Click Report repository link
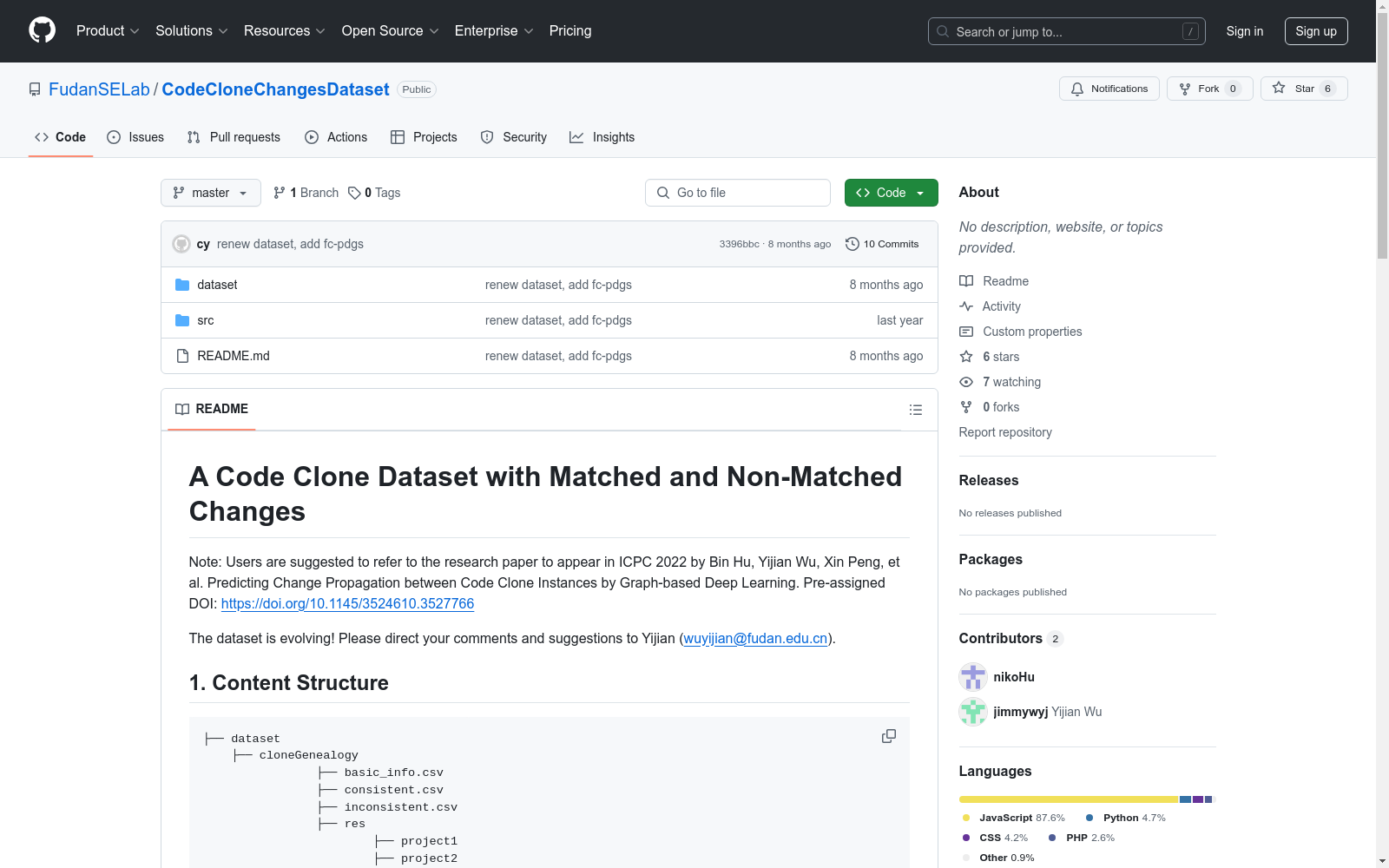 coord(1005,432)
